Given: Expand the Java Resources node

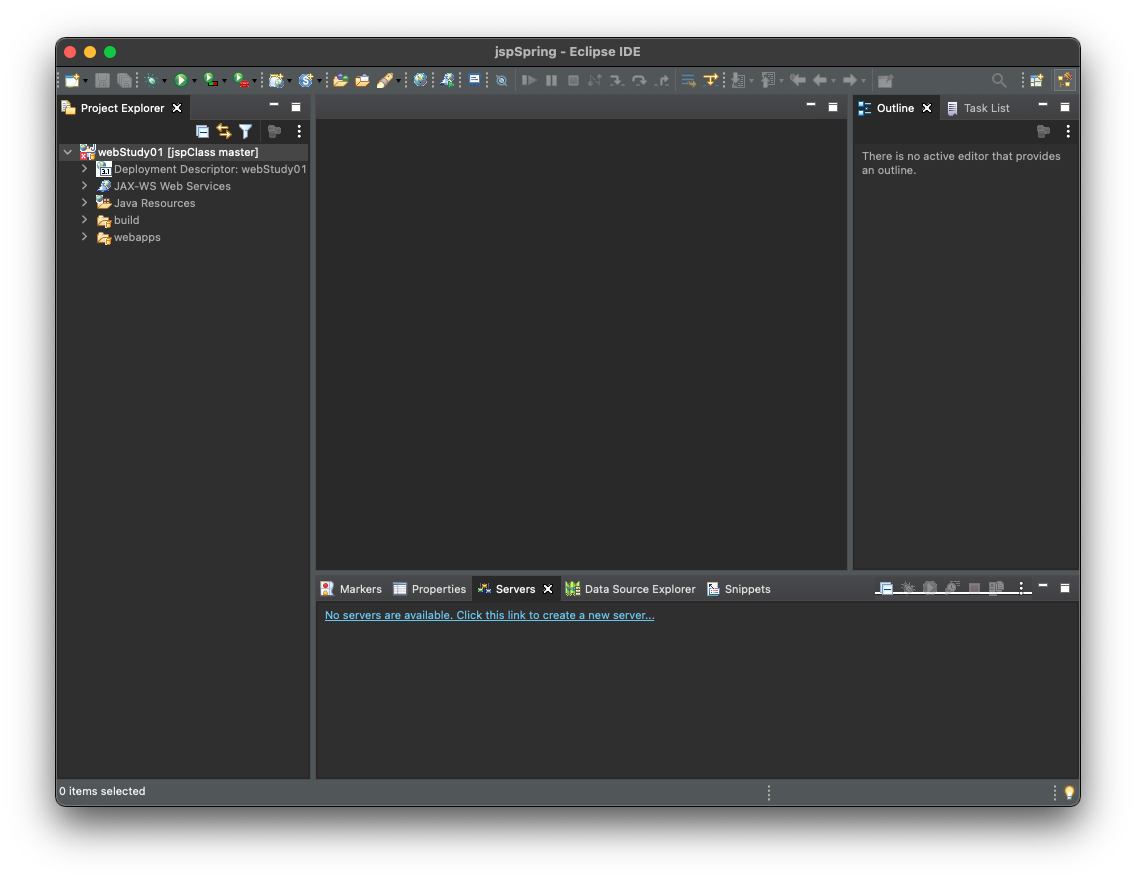Looking at the screenshot, I should (x=85, y=203).
